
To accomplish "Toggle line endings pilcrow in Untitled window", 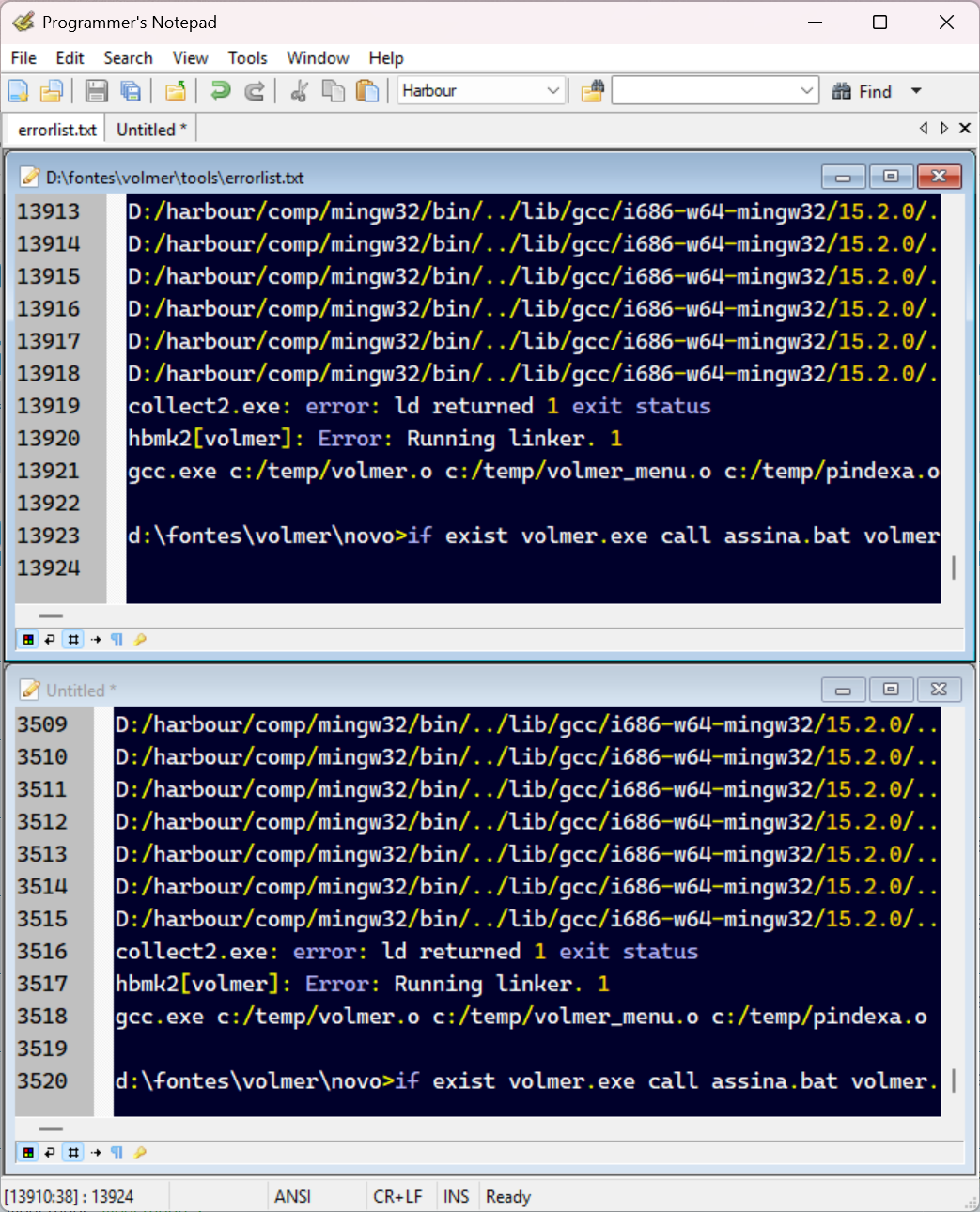I will (117, 1153).
